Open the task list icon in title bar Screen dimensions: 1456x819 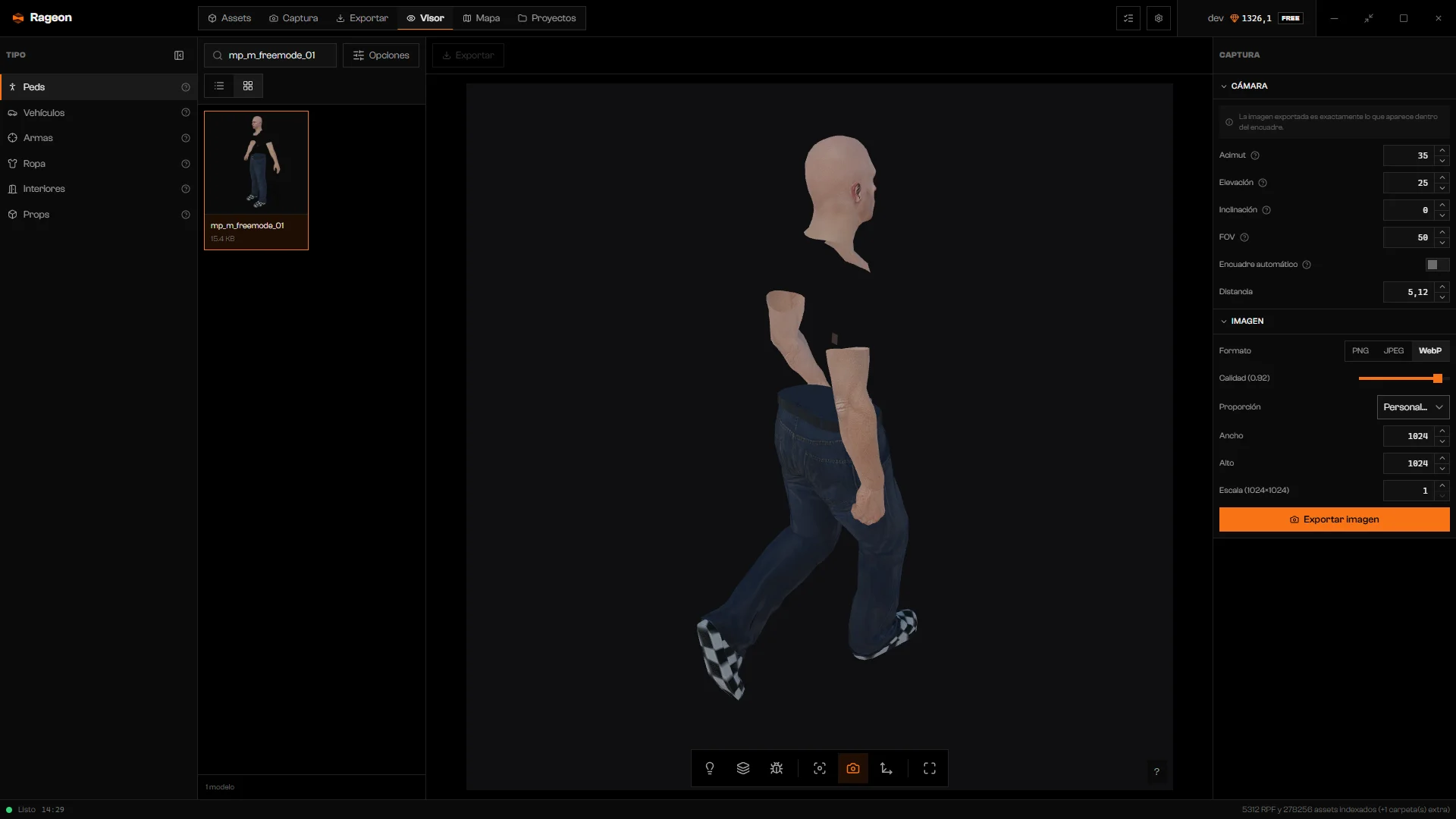pyautogui.click(x=1128, y=18)
